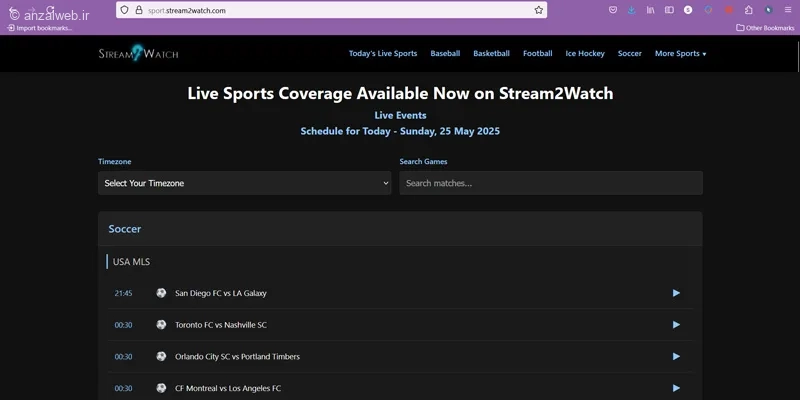Screen dimensions: 800x400
Task: Click the site security padlock icon
Action: (138, 10)
